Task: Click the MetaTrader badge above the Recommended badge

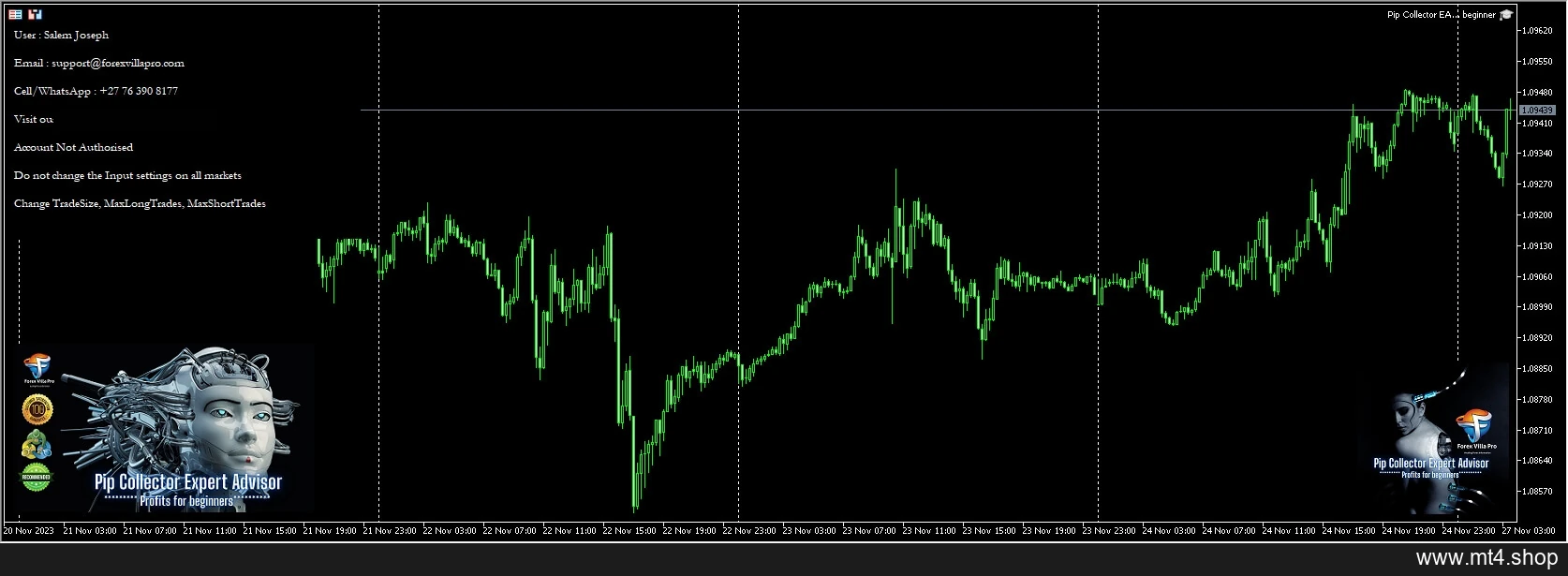Action: 37,444
